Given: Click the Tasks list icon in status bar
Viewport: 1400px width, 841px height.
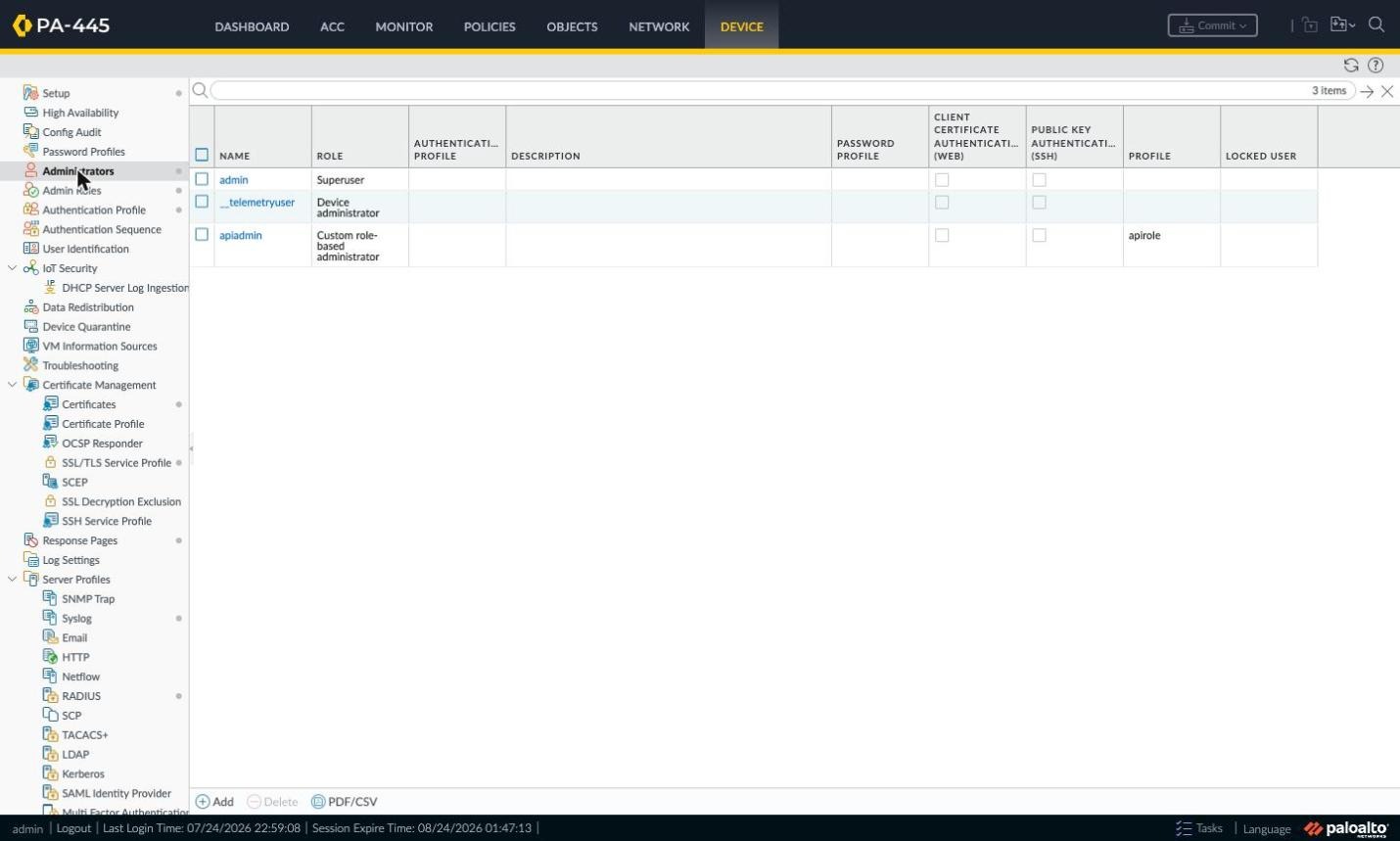Looking at the screenshot, I should [1184, 828].
